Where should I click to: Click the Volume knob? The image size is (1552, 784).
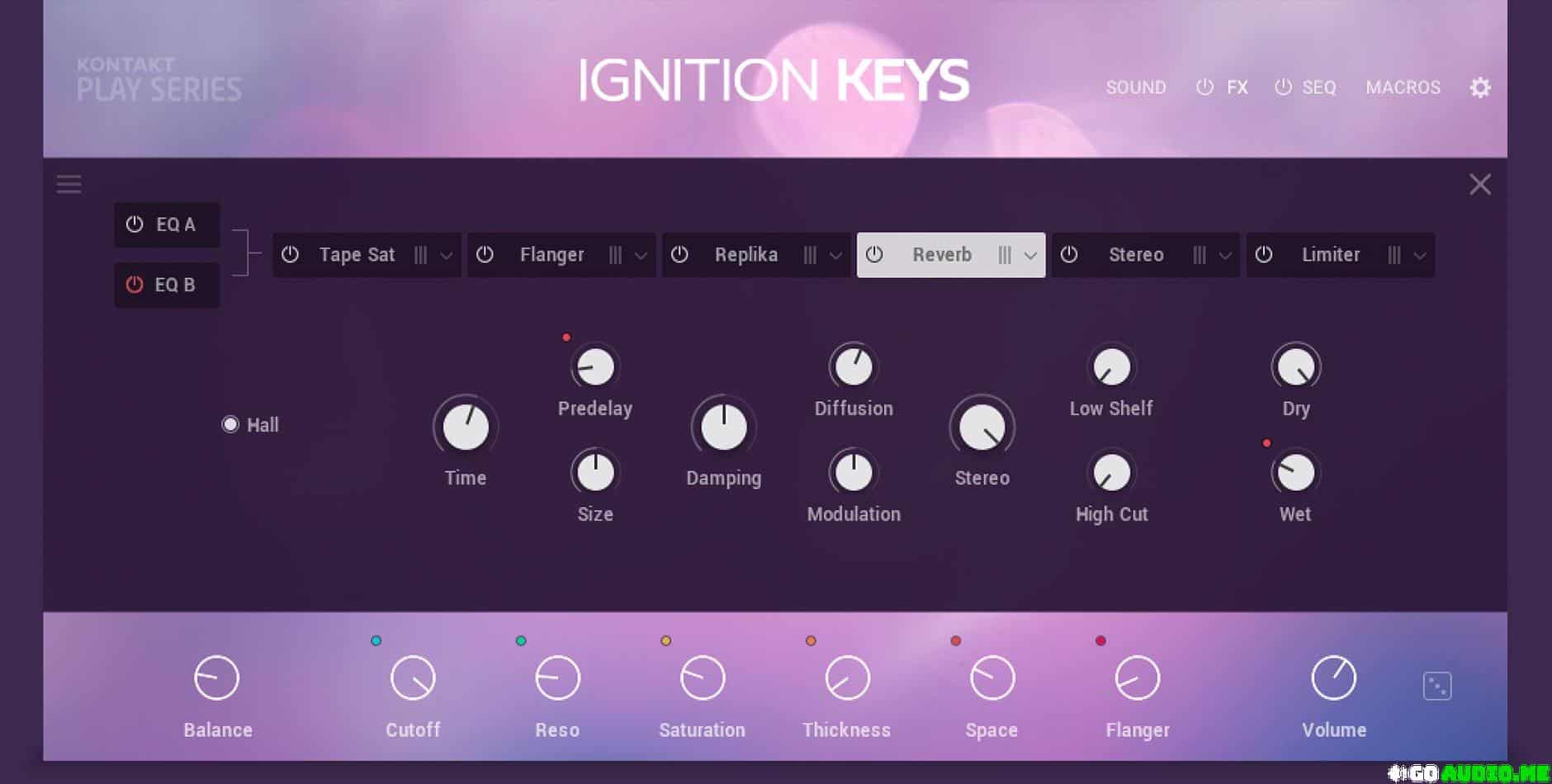pyautogui.click(x=1334, y=678)
